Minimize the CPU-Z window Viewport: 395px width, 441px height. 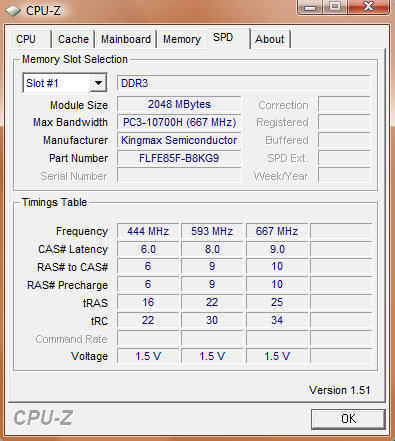pos(310,7)
